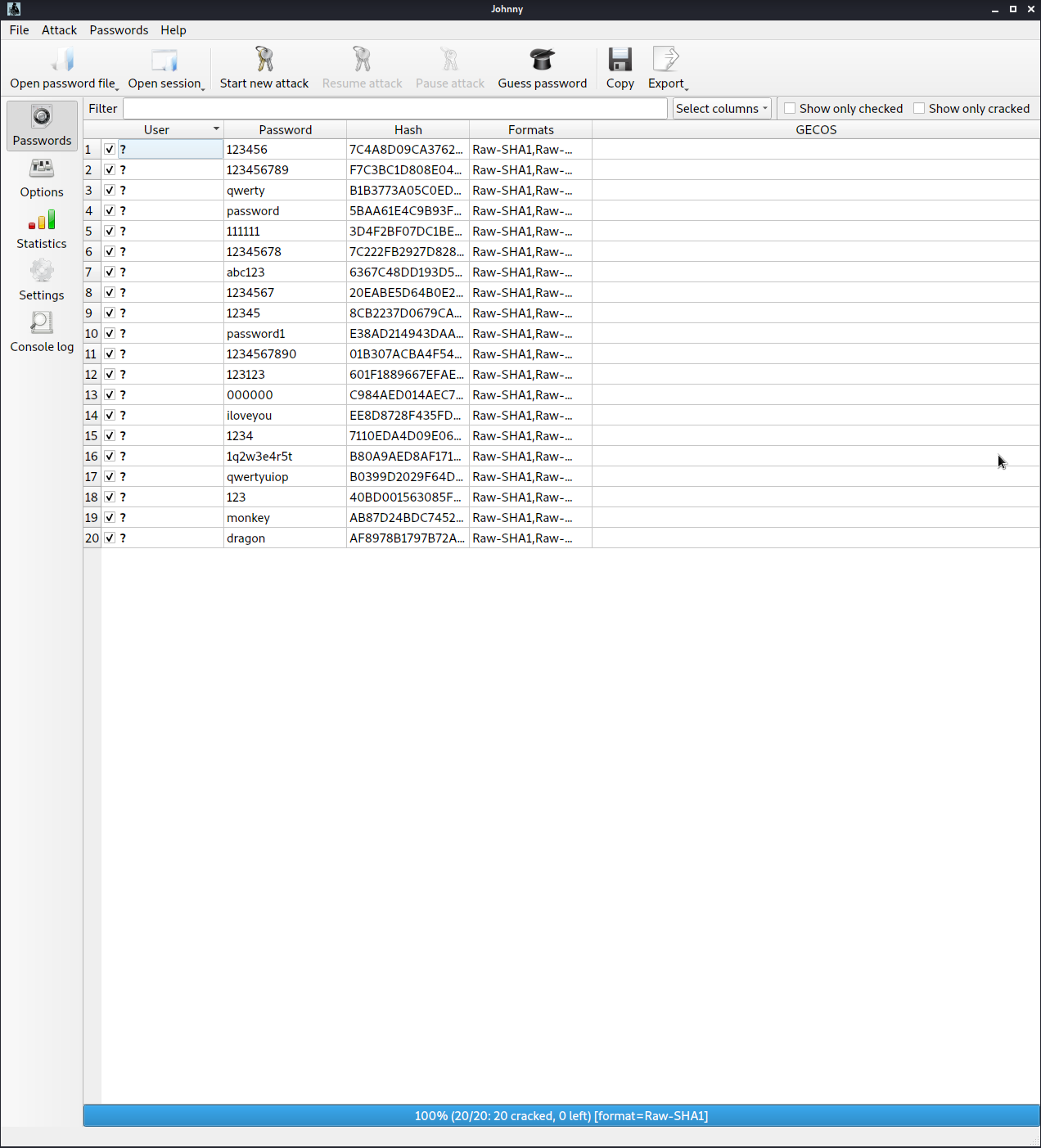Select the password cell 1234567

[x=285, y=292]
